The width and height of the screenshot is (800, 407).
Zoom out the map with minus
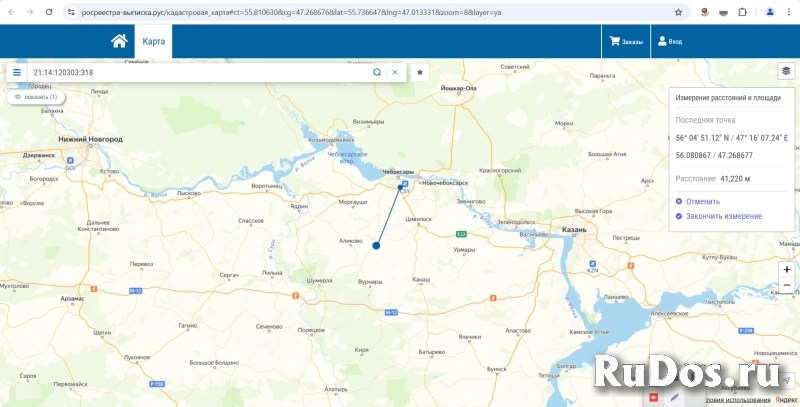point(787,285)
